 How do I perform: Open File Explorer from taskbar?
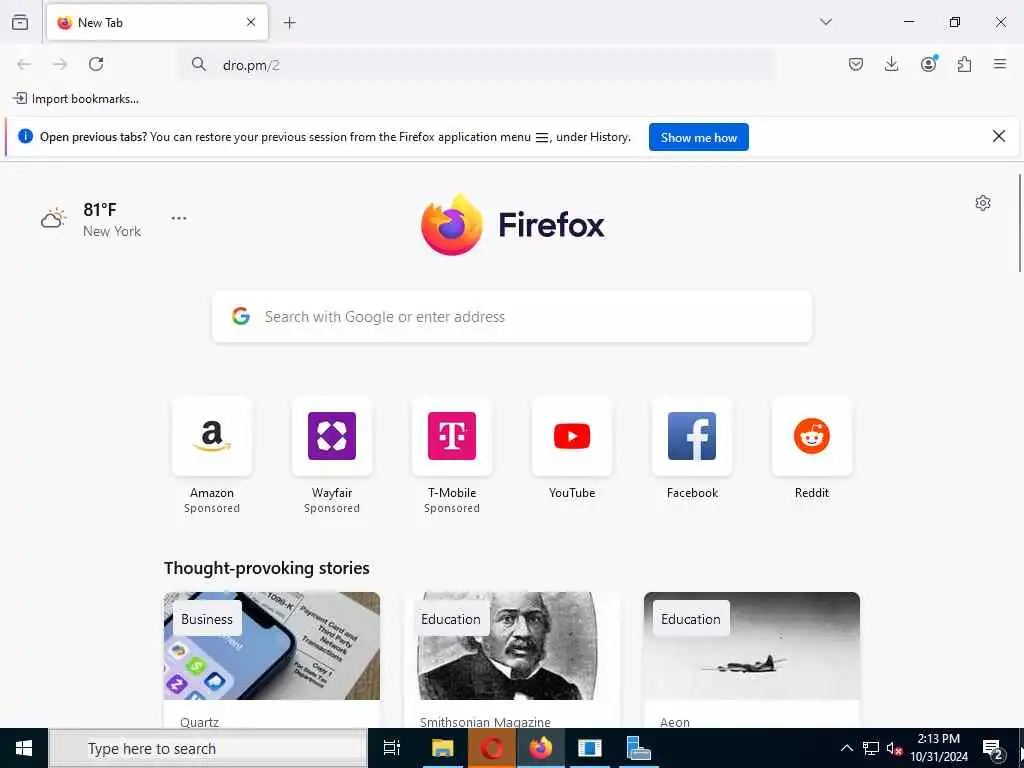click(443, 748)
